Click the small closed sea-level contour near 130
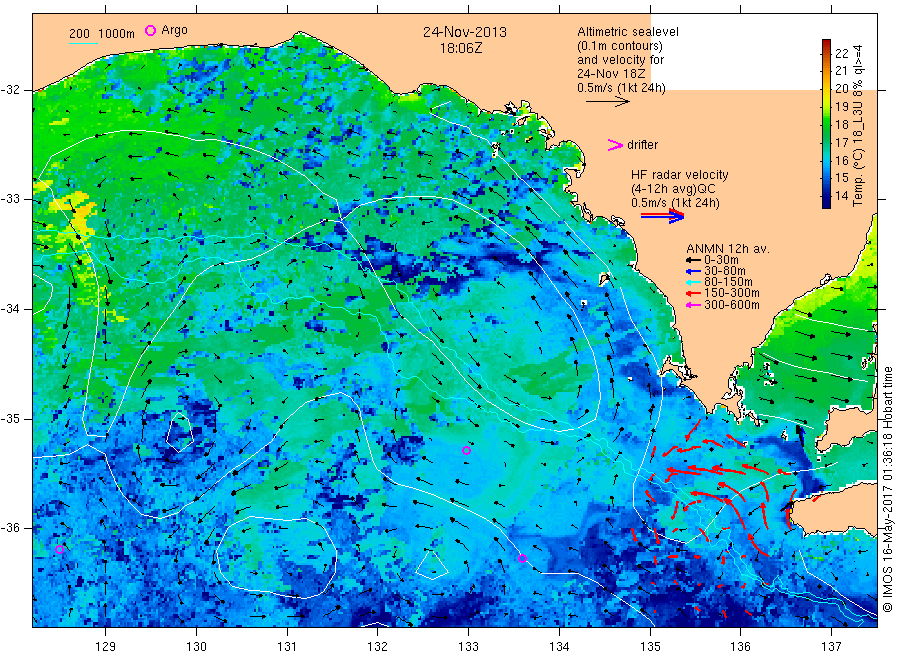 [180, 432]
